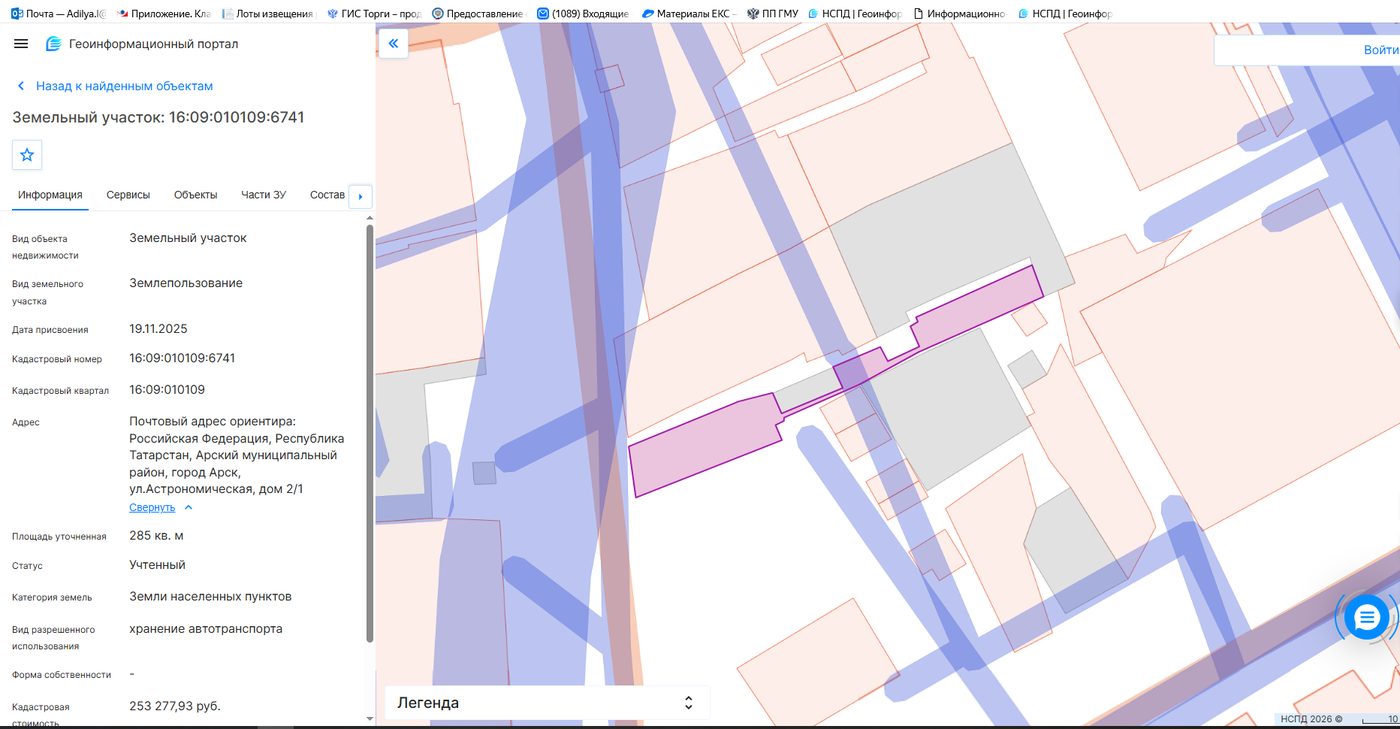Switch to the Почта browser tab
The image size is (1400, 729).
pos(58,14)
